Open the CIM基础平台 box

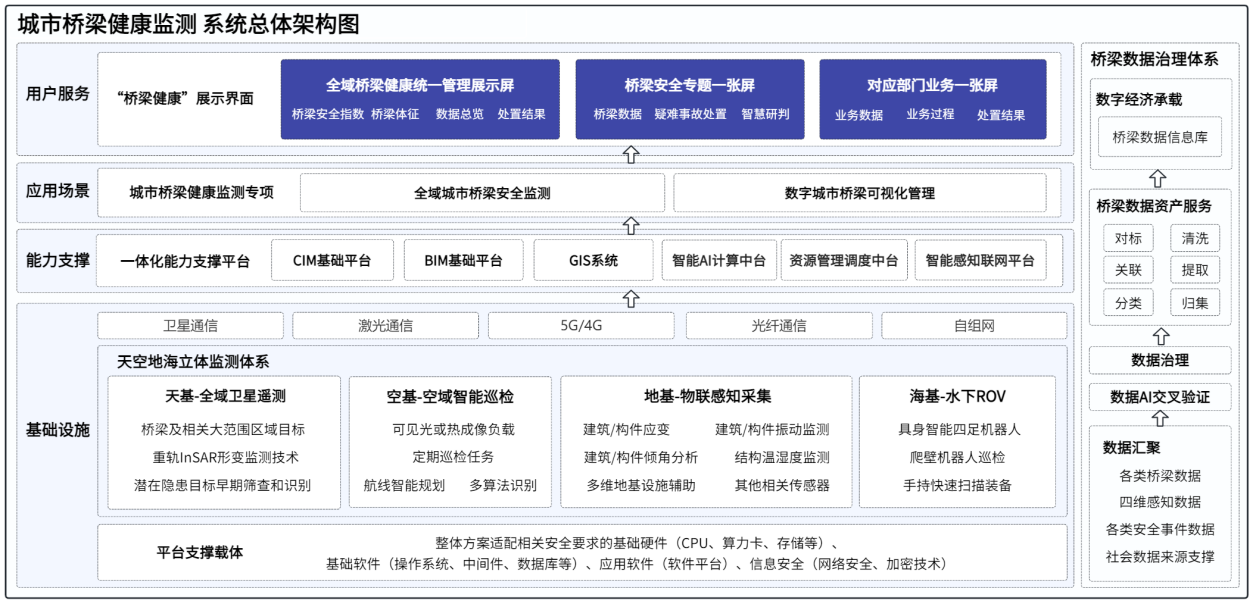coord(332,260)
